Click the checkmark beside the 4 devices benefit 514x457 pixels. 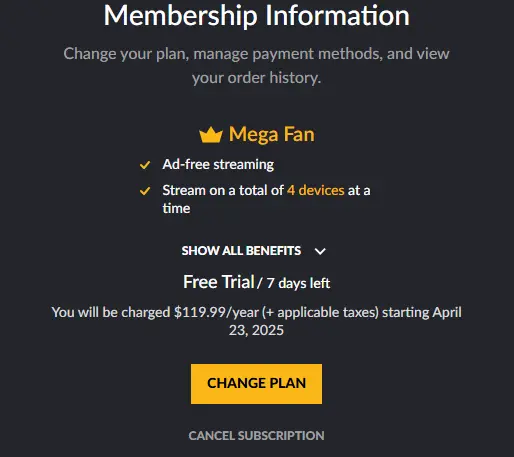coord(145,191)
